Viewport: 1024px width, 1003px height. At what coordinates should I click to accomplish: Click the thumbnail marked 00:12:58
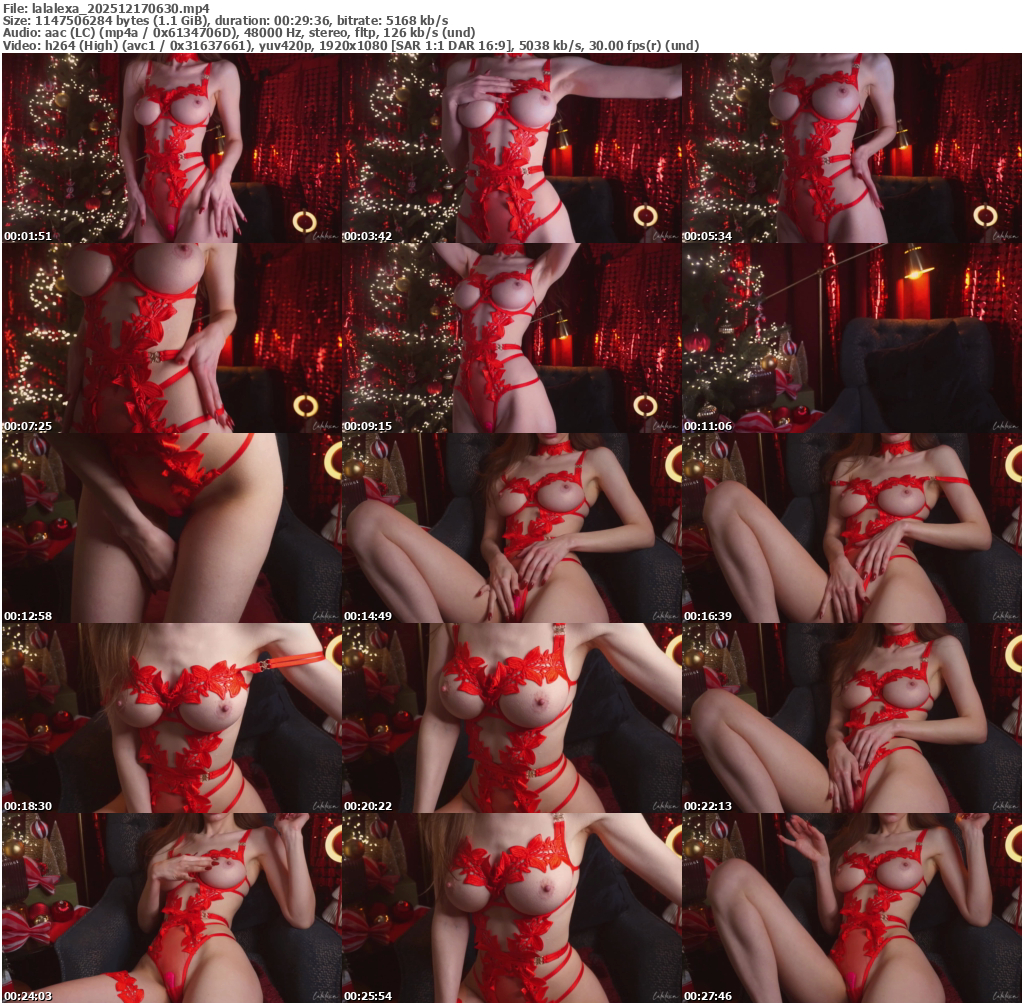click(x=171, y=528)
